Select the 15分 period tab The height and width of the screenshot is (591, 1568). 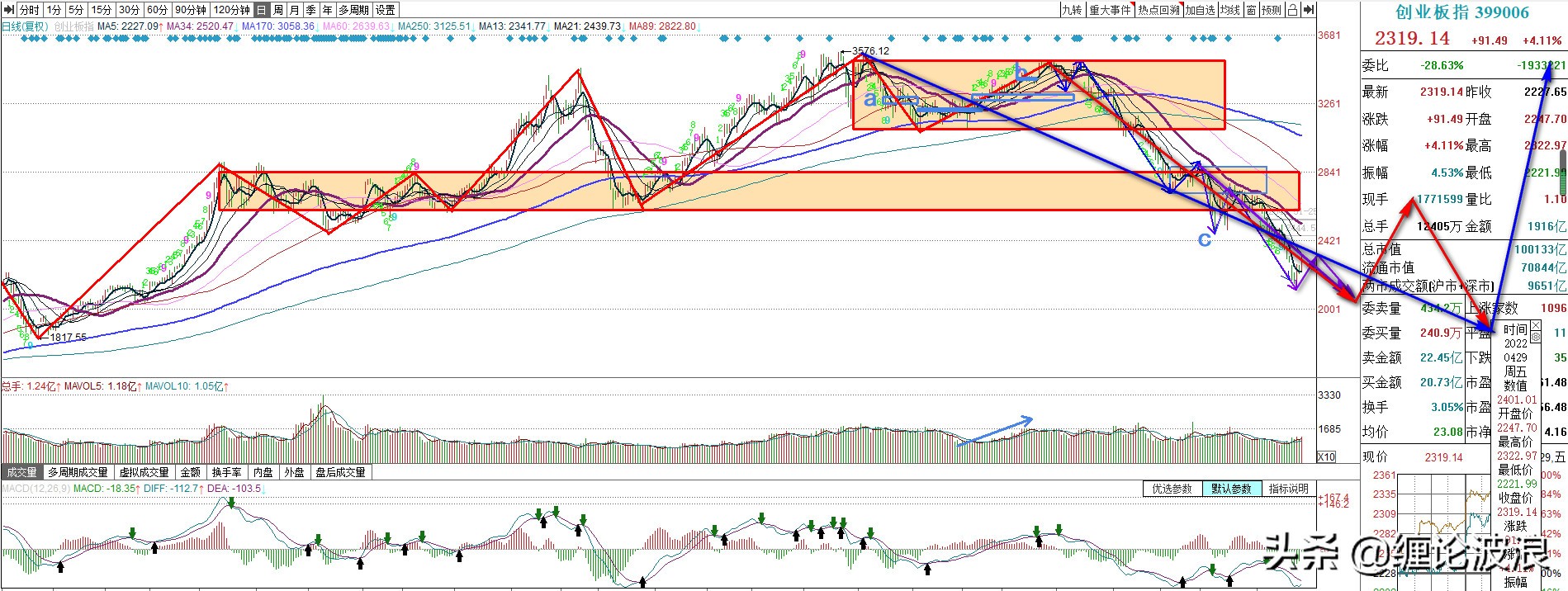click(x=102, y=10)
